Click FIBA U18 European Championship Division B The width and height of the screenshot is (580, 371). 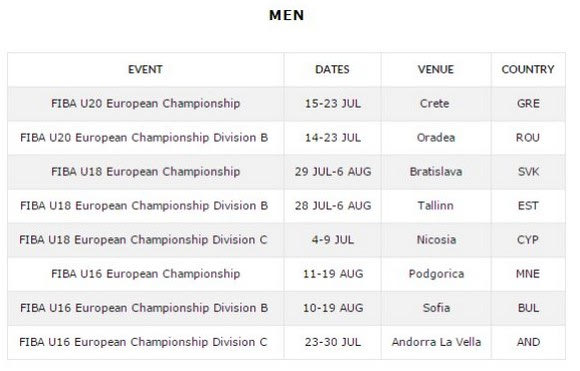tap(144, 206)
